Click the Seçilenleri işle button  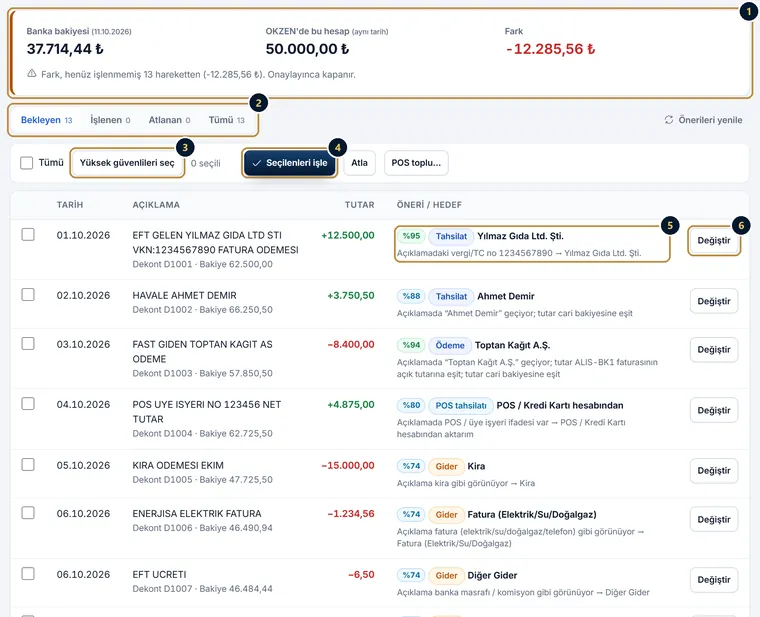[x=290, y=163]
